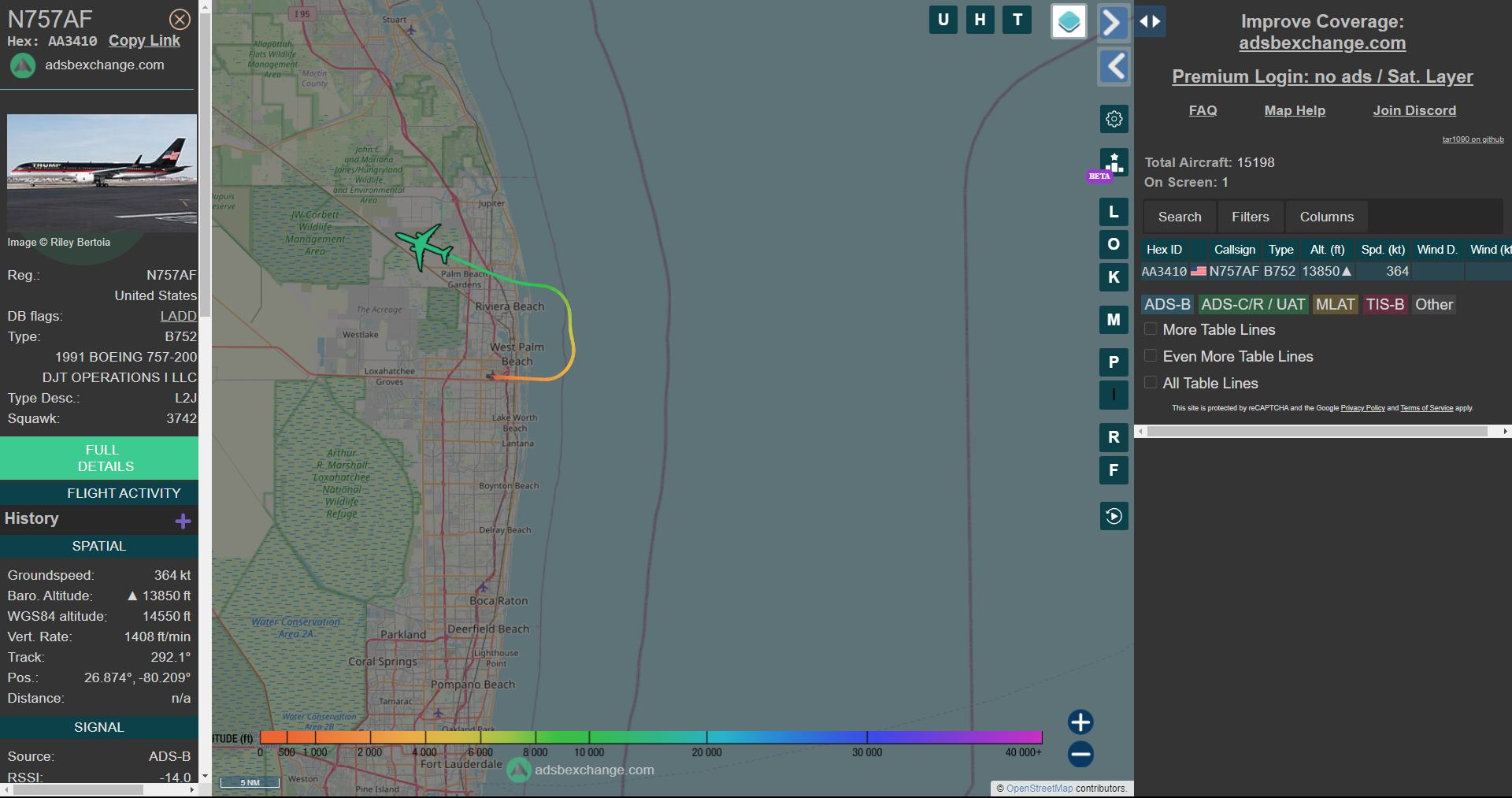Close the N757AF aircraft info panel
This screenshot has width=1512, height=798.
tap(180, 19)
